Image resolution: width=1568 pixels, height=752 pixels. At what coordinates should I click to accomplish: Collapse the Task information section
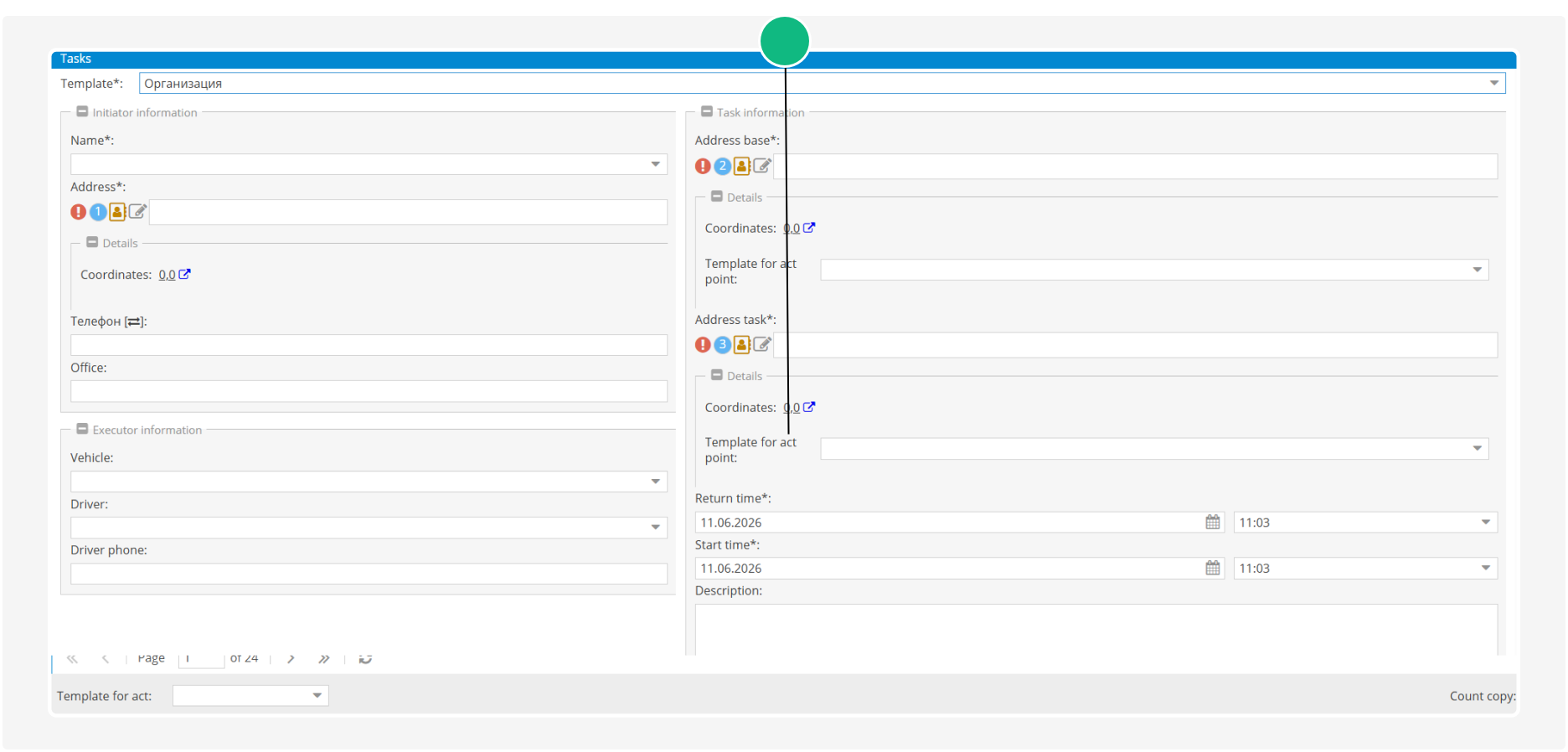click(x=707, y=111)
